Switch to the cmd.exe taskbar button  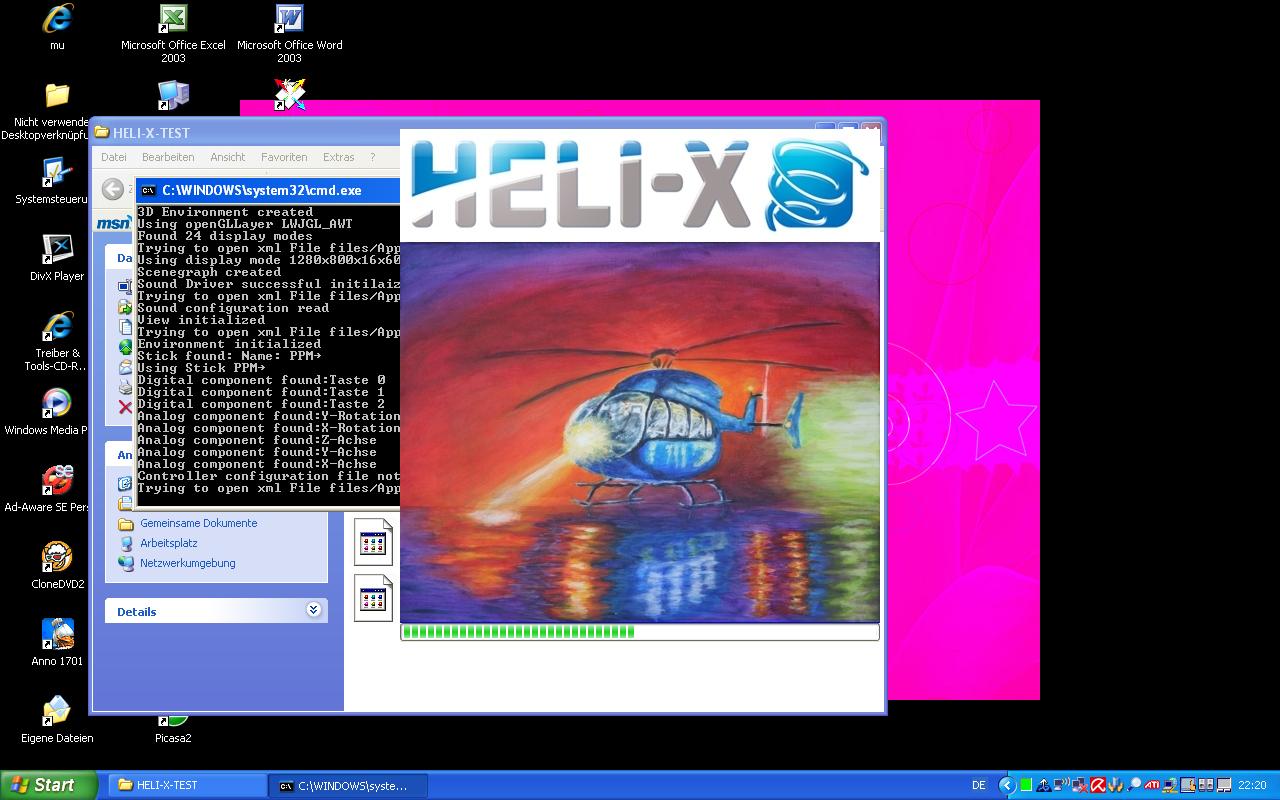click(349, 785)
